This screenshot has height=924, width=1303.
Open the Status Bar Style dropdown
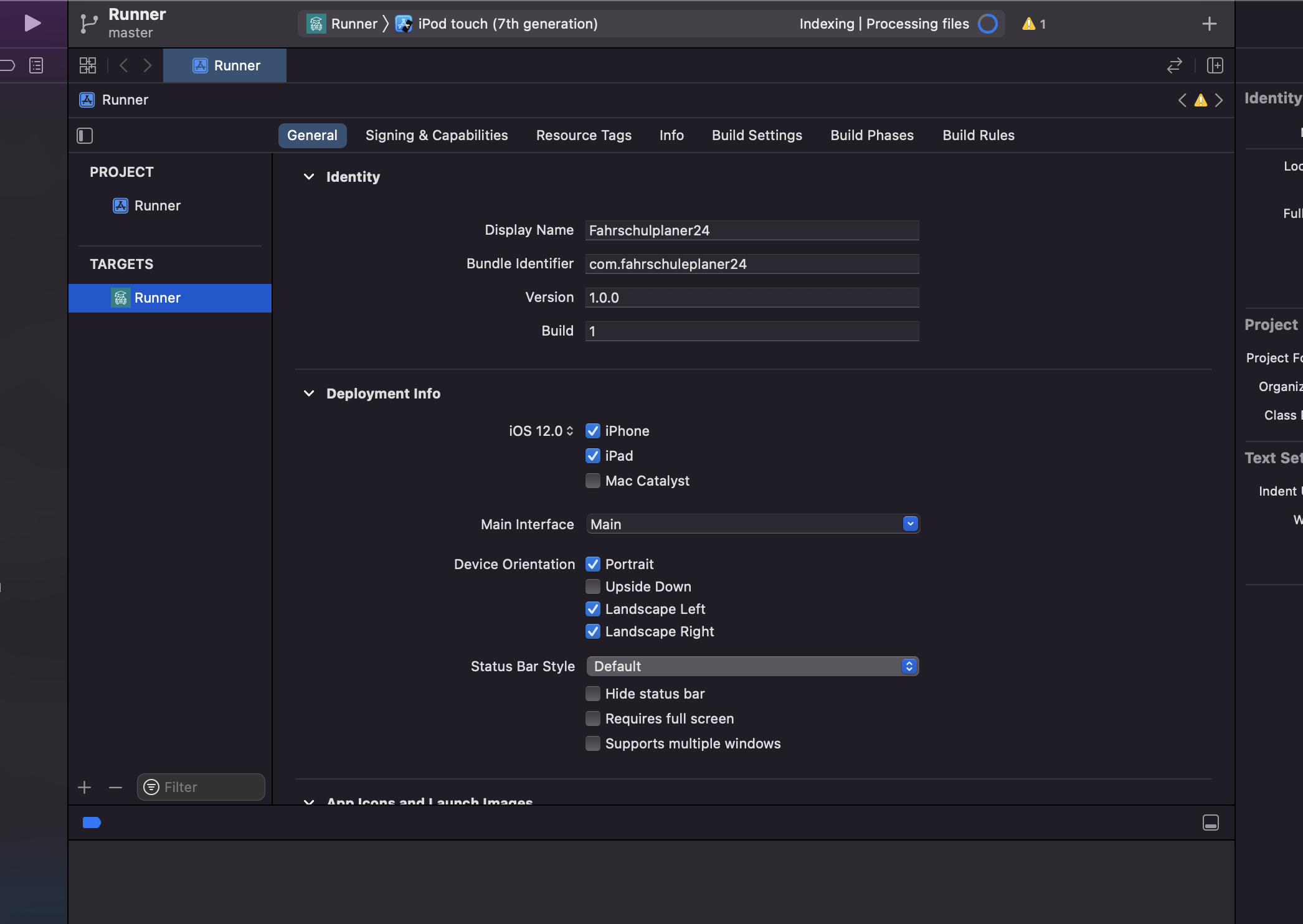(x=752, y=666)
